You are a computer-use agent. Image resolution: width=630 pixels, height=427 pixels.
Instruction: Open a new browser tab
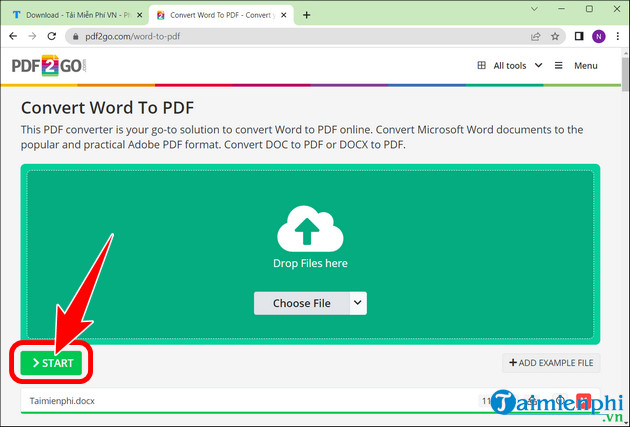[x=307, y=15]
